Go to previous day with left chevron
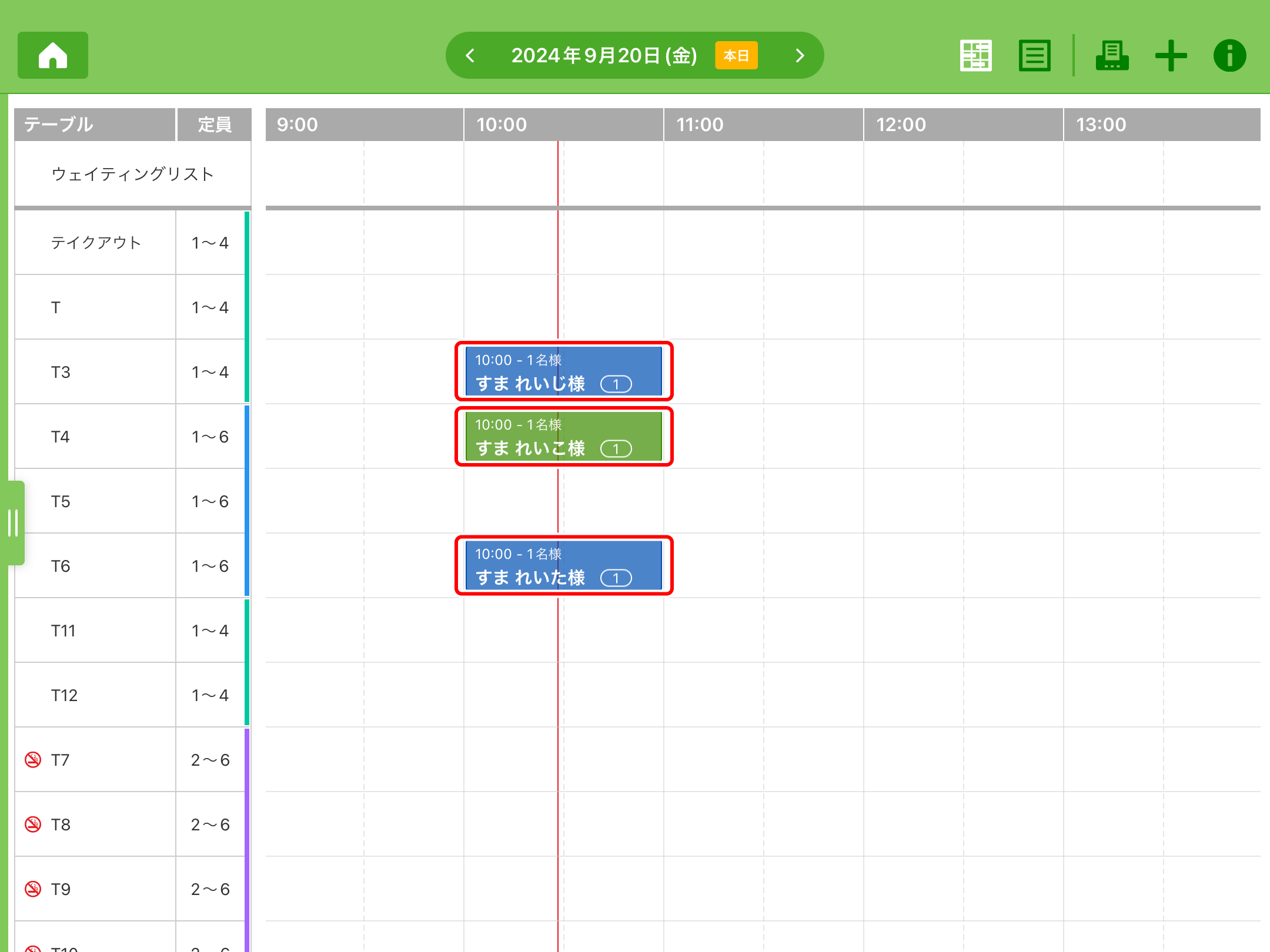 pyautogui.click(x=470, y=56)
